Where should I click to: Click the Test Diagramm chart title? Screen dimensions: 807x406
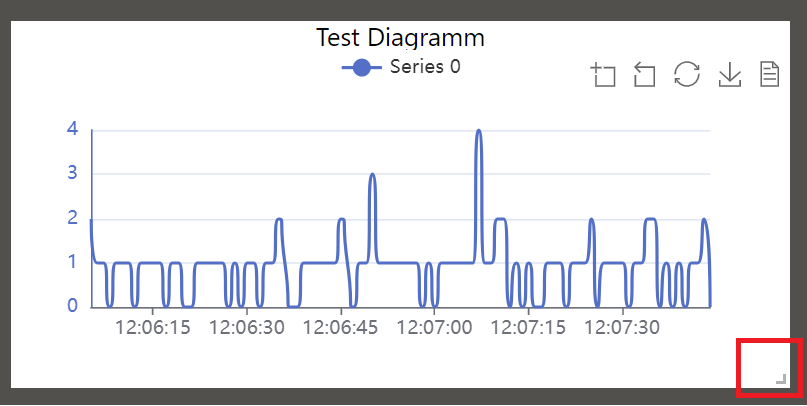(x=400, y=38)
